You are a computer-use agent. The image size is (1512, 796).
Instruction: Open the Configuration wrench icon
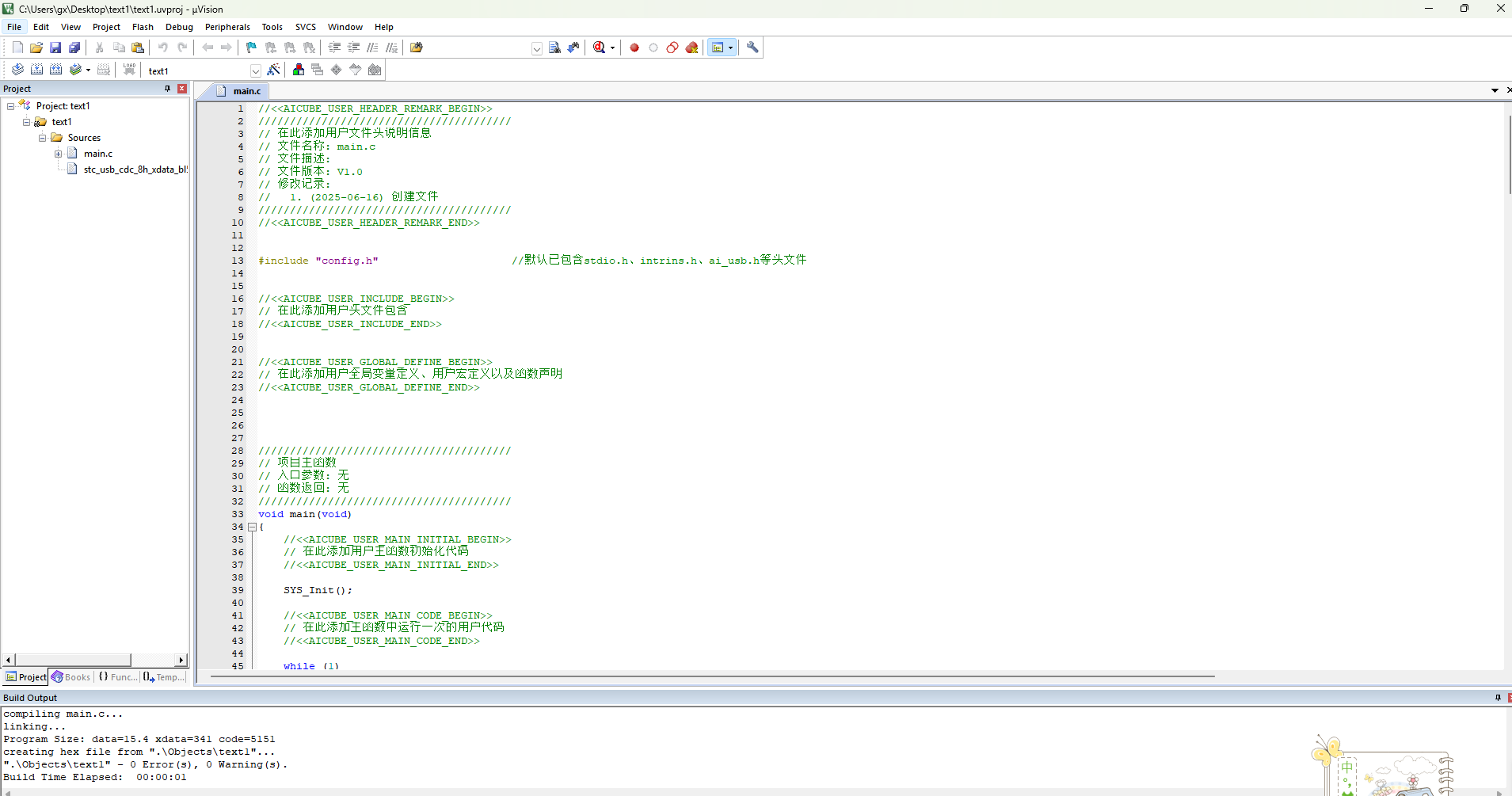coord(752,48)
